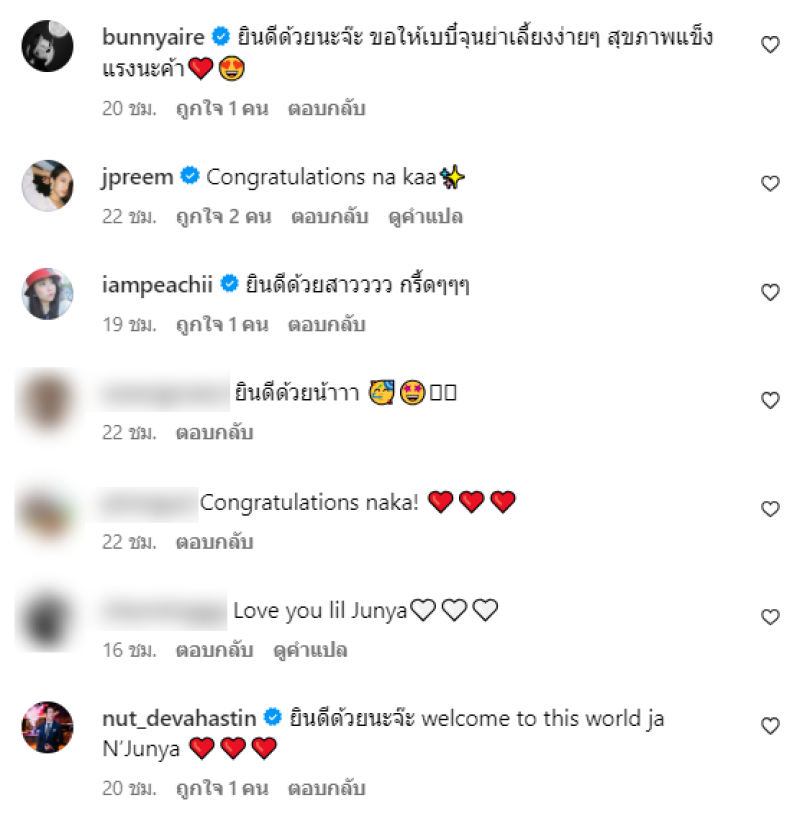Reply to jpreem's comment
This screenshot has width=800, height=834.
pyautogui.click(x=330, y=216)
